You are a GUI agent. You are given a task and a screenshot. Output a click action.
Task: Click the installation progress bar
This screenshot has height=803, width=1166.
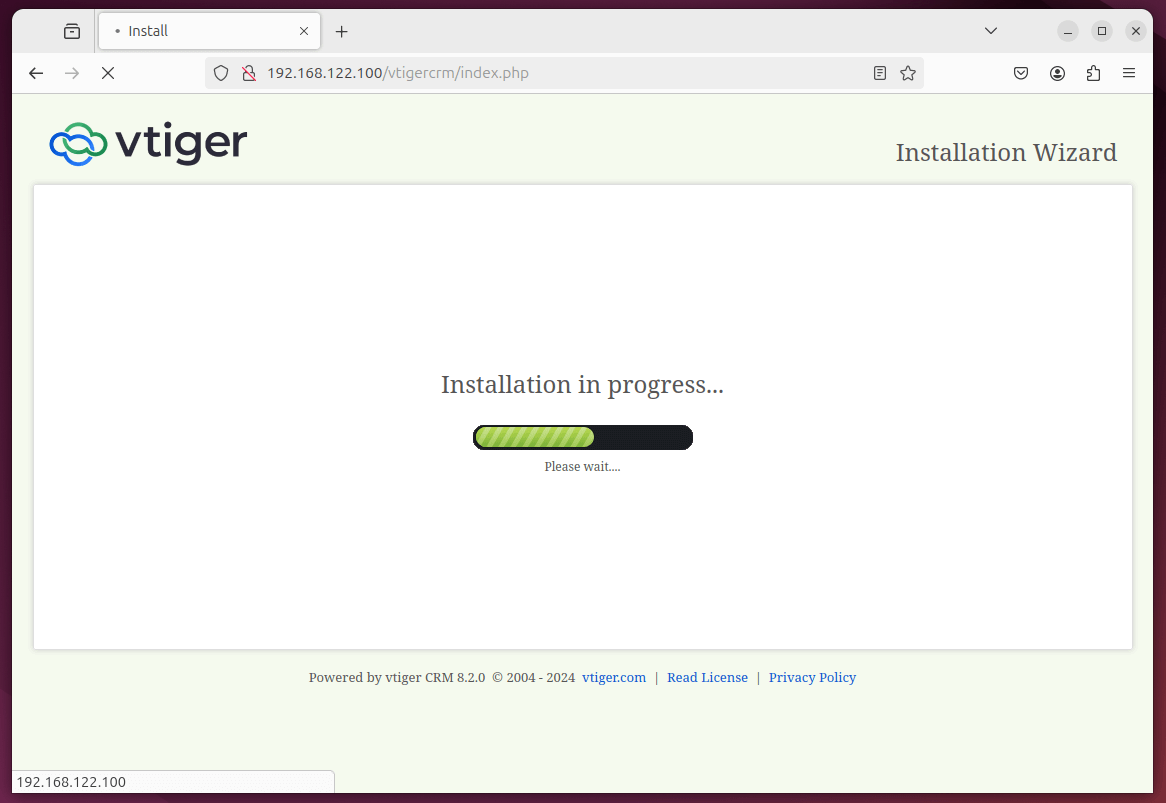point(582,437)
